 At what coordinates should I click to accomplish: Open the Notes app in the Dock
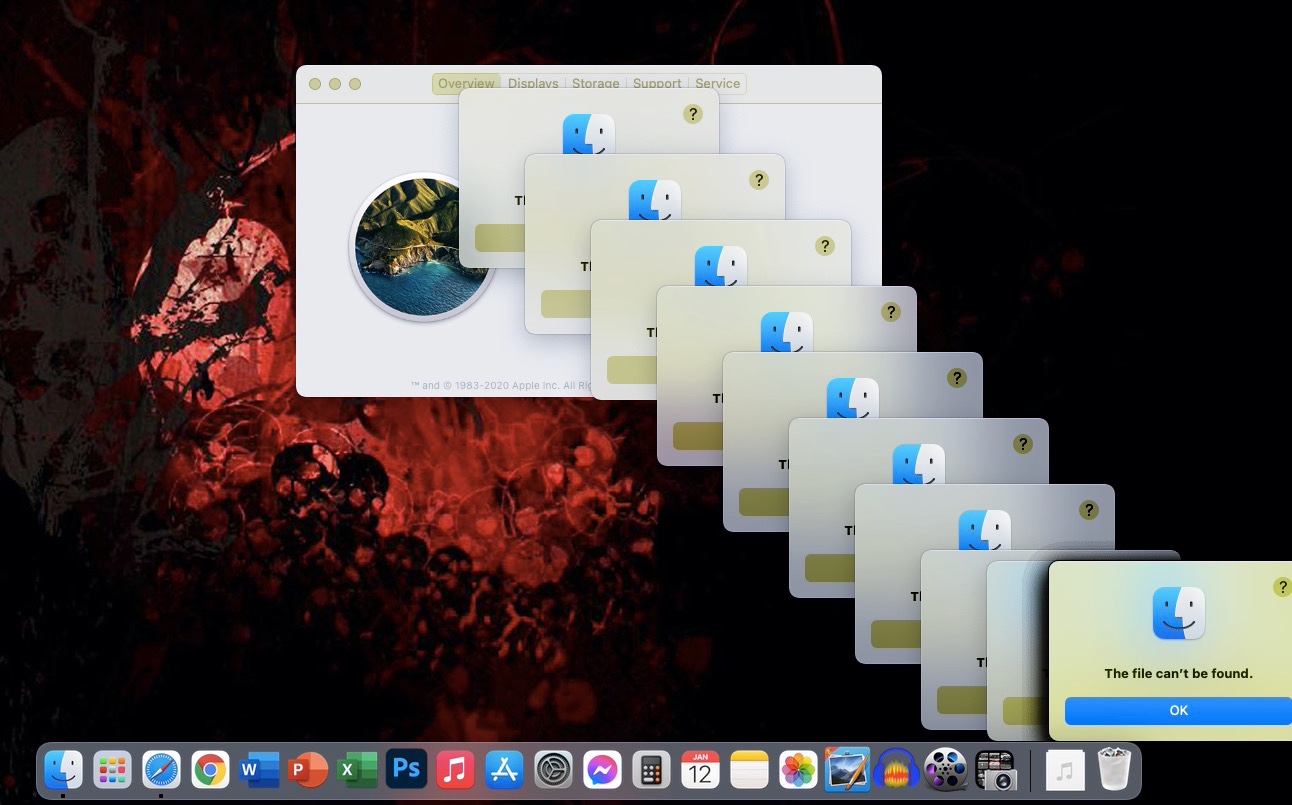click(749, 770)
